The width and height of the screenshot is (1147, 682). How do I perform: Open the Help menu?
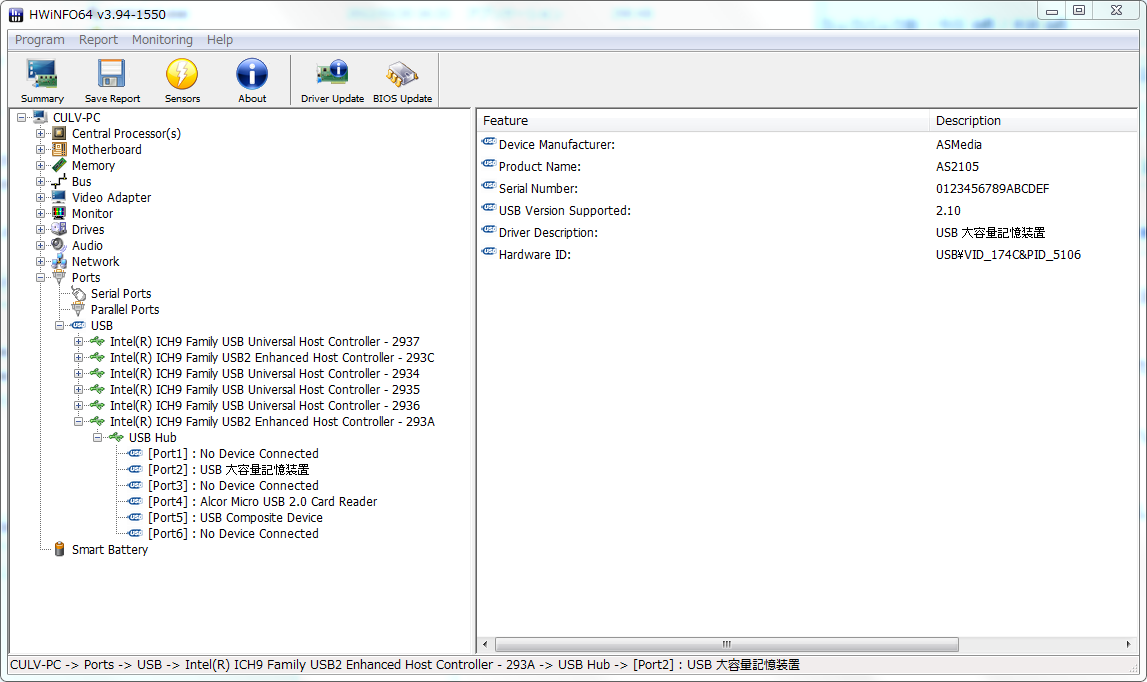[x=219, y=40]
